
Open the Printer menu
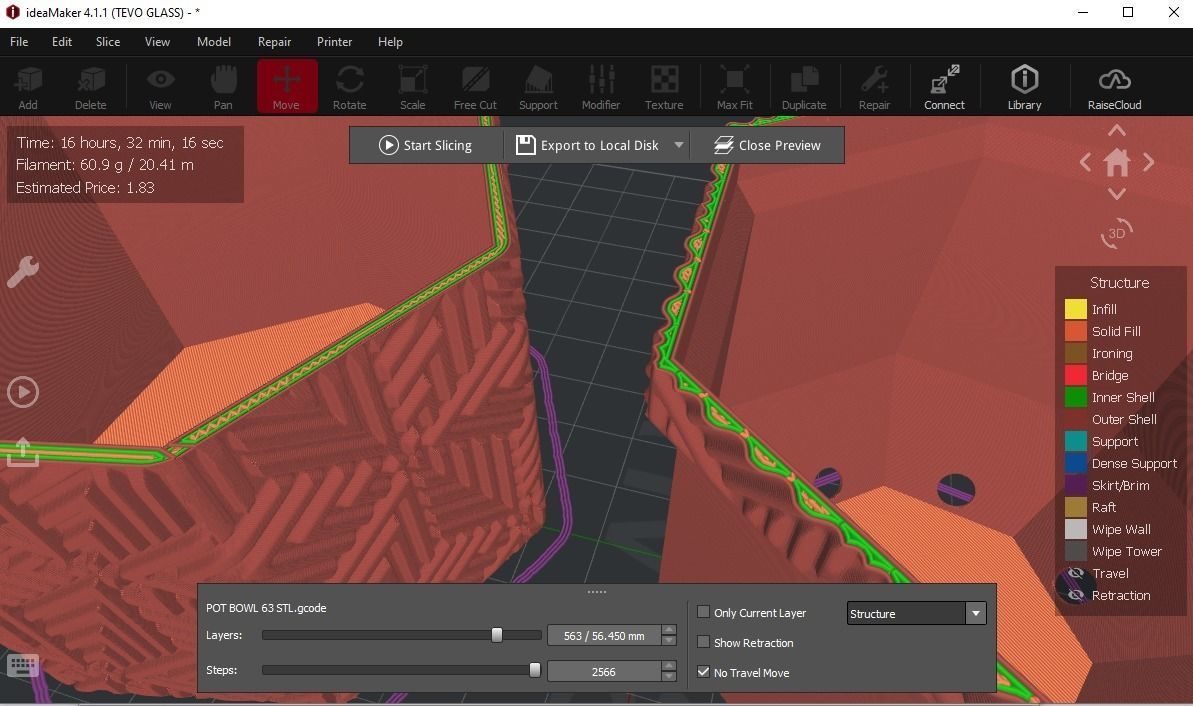(335, 42)
